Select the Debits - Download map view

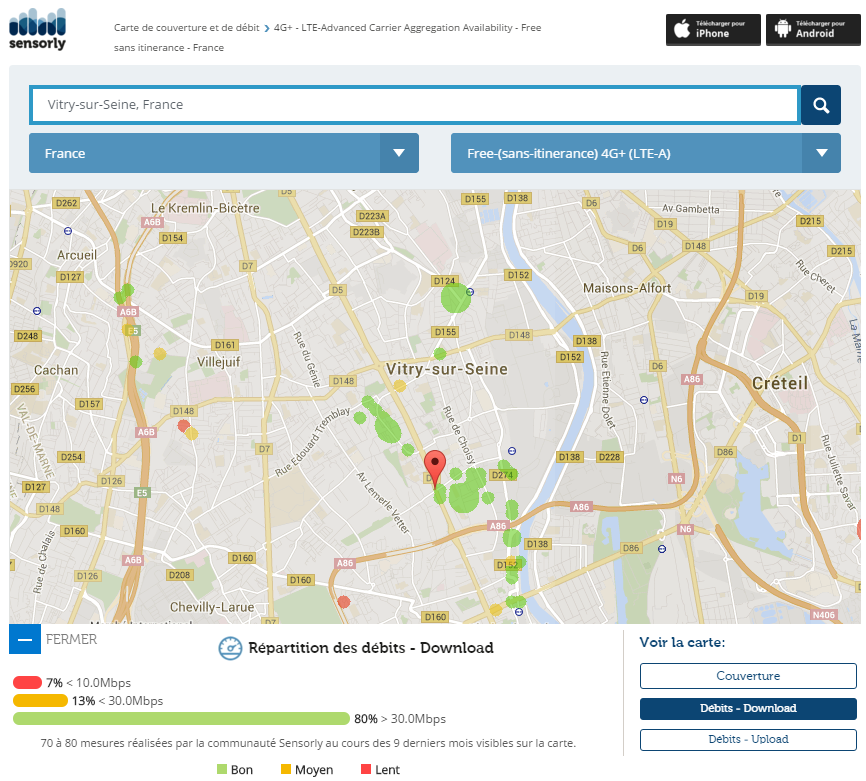point(748,708)
